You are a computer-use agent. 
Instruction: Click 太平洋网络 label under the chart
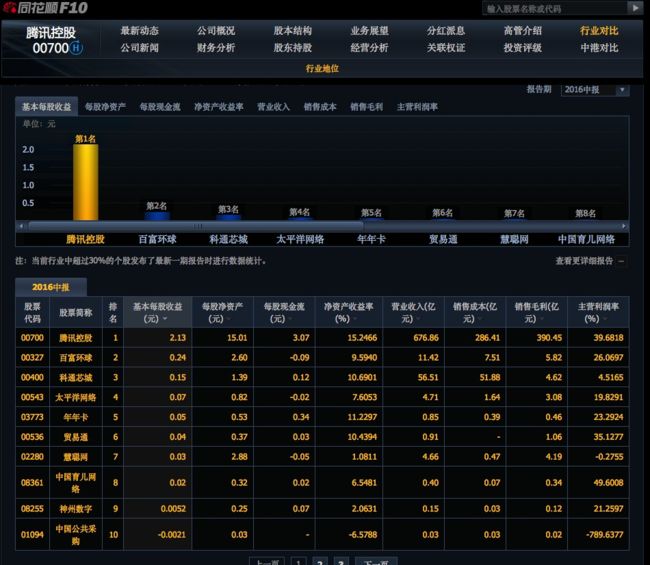coord(300,239)
